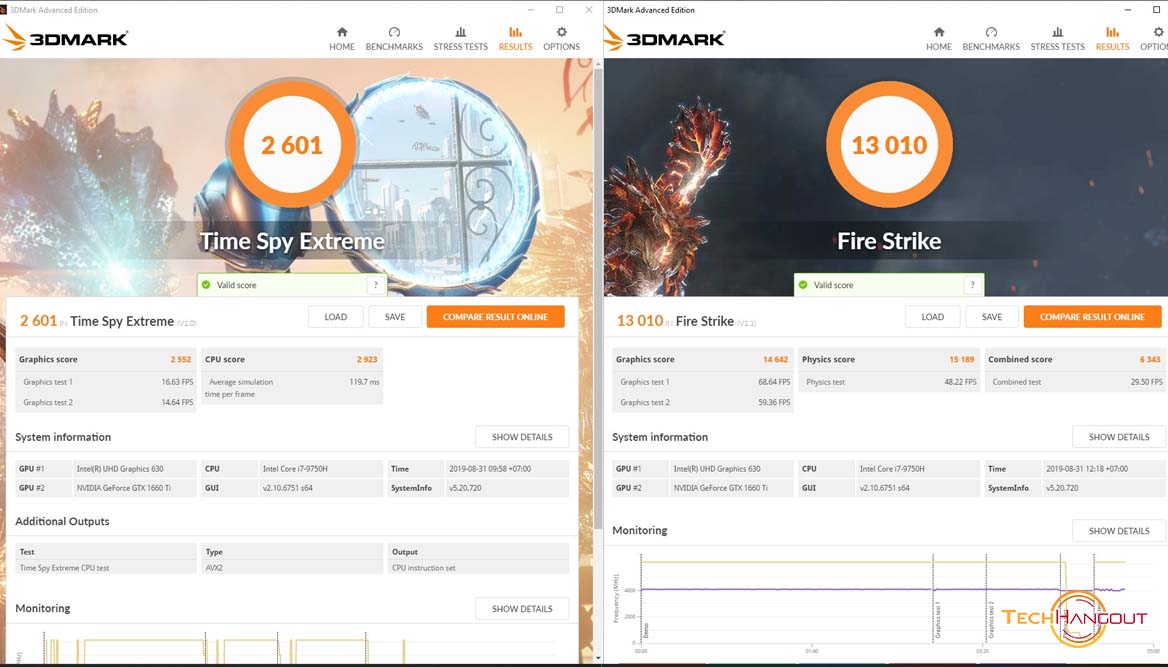The height and width of the screenshot is (667, 1168).
Task: Open BENCHMARKS in the Time Spy Extreme window
Action: coord(394,39)
